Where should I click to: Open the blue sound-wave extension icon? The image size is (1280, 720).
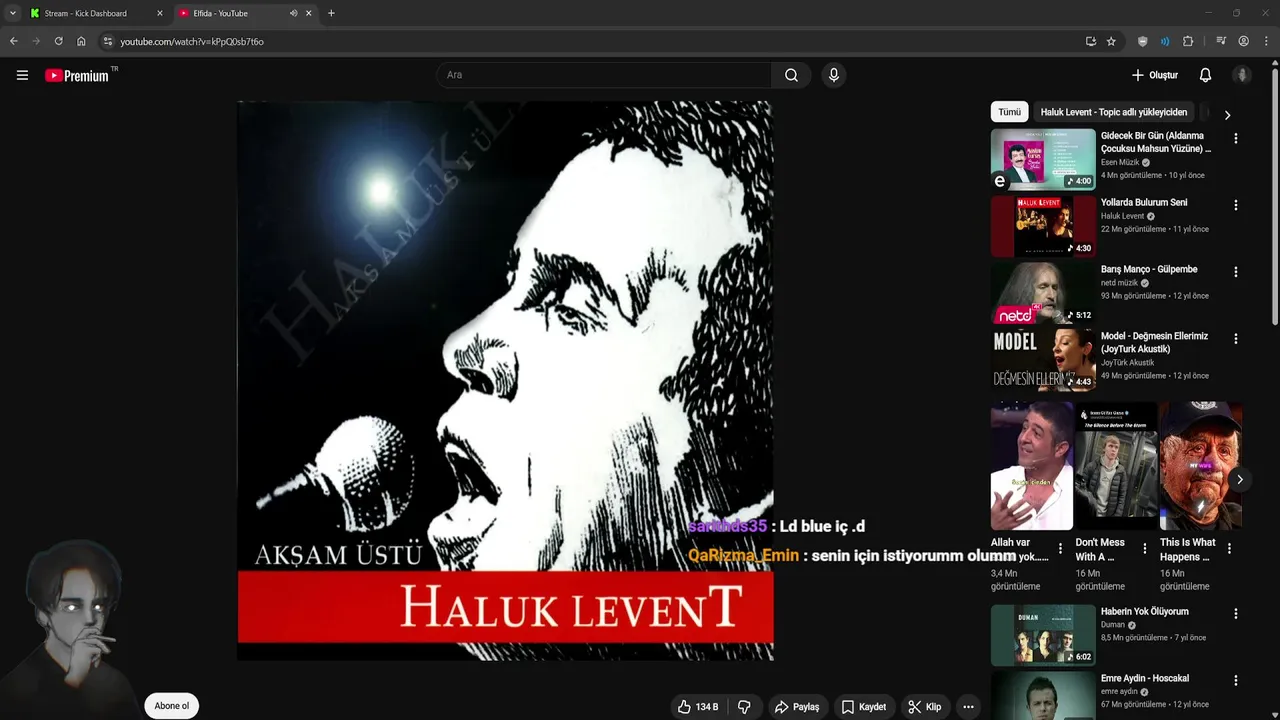point(1165,41)
